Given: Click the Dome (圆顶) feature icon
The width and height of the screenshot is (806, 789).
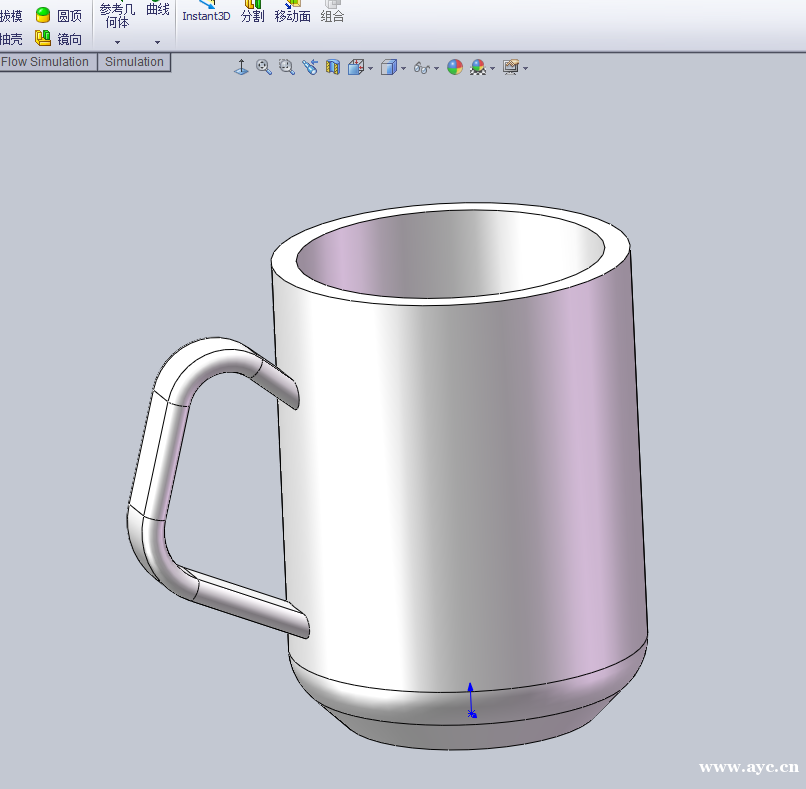Looking at the screenshot, I should [43, 15].
